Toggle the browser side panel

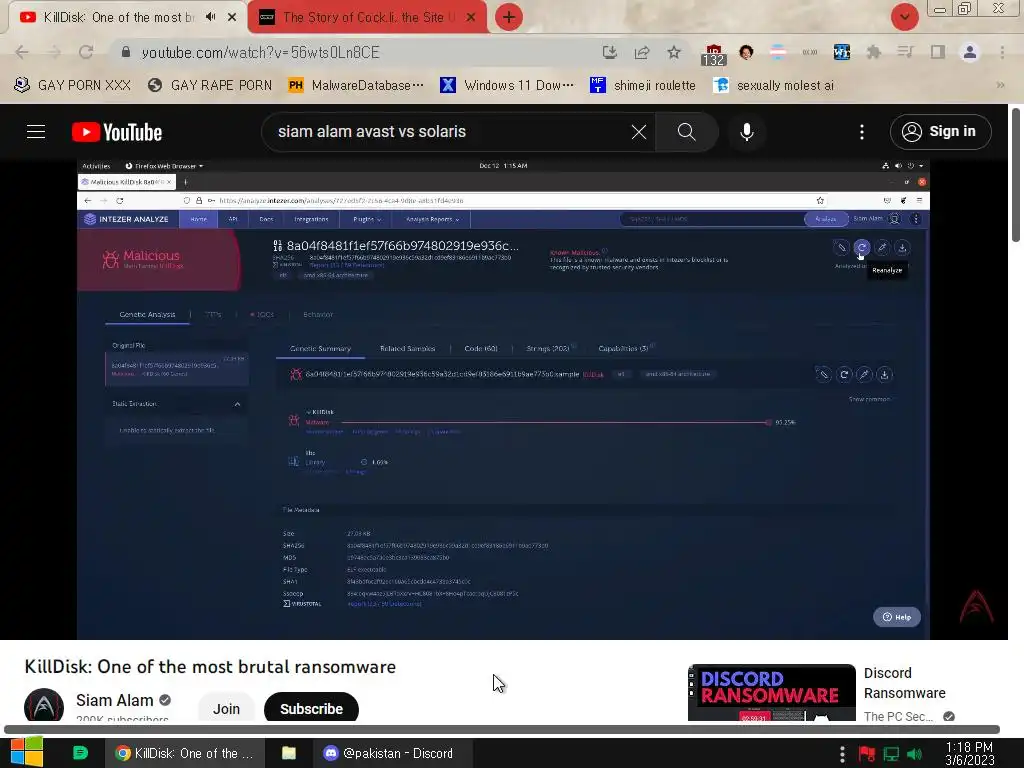[938, 52]
